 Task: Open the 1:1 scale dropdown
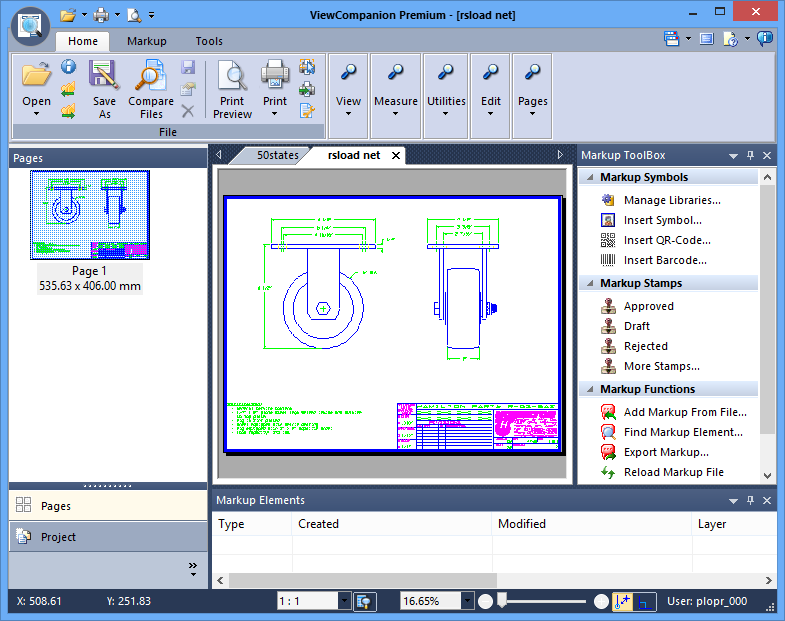pos(344,601)
